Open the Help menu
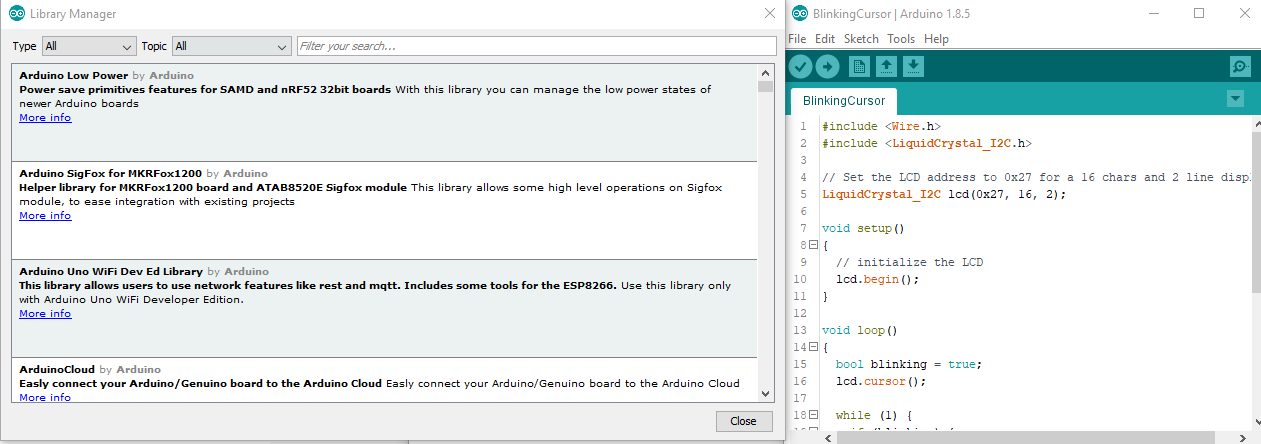1261x444 pixels. point(936,39)
